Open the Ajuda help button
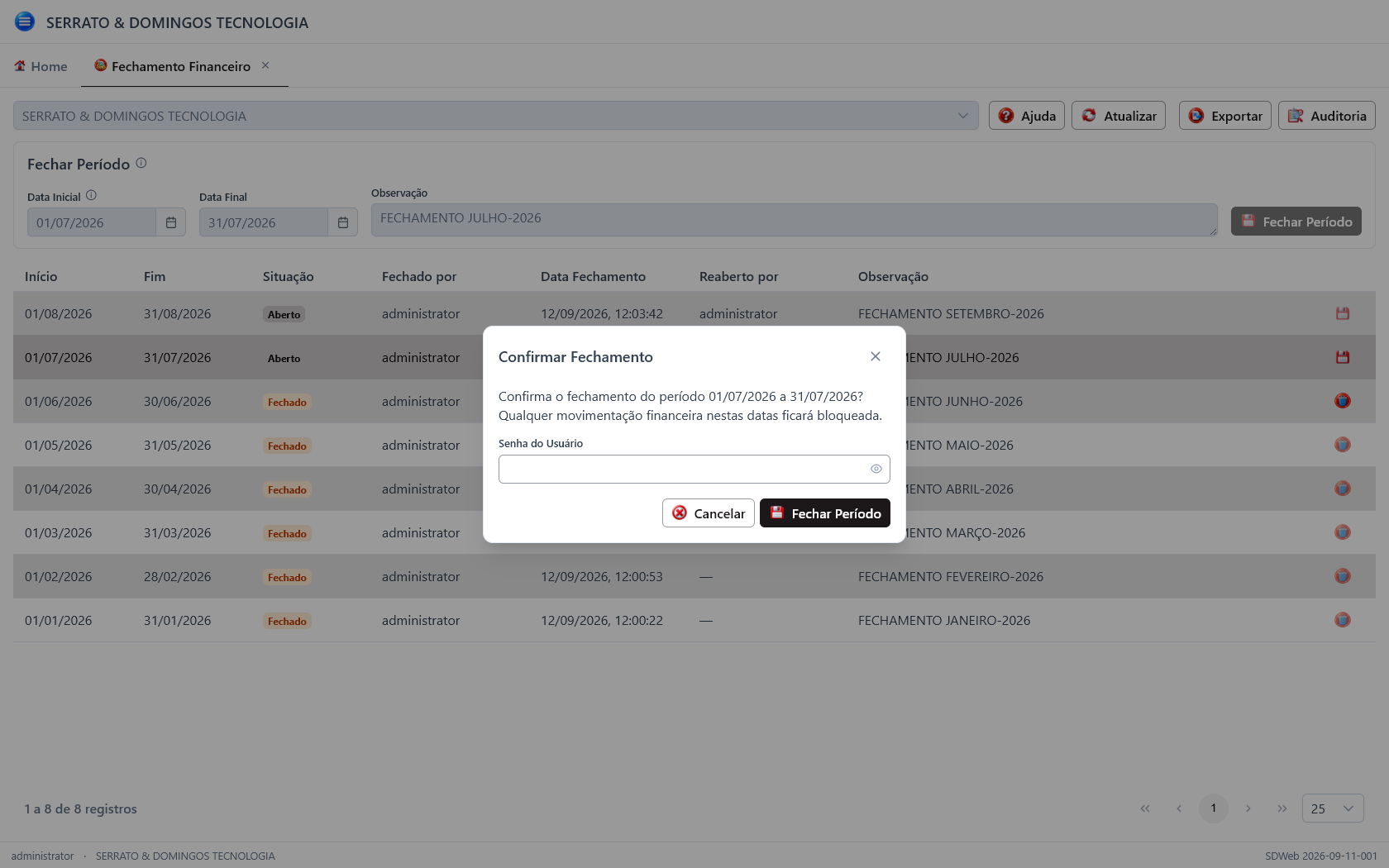 1026,116
